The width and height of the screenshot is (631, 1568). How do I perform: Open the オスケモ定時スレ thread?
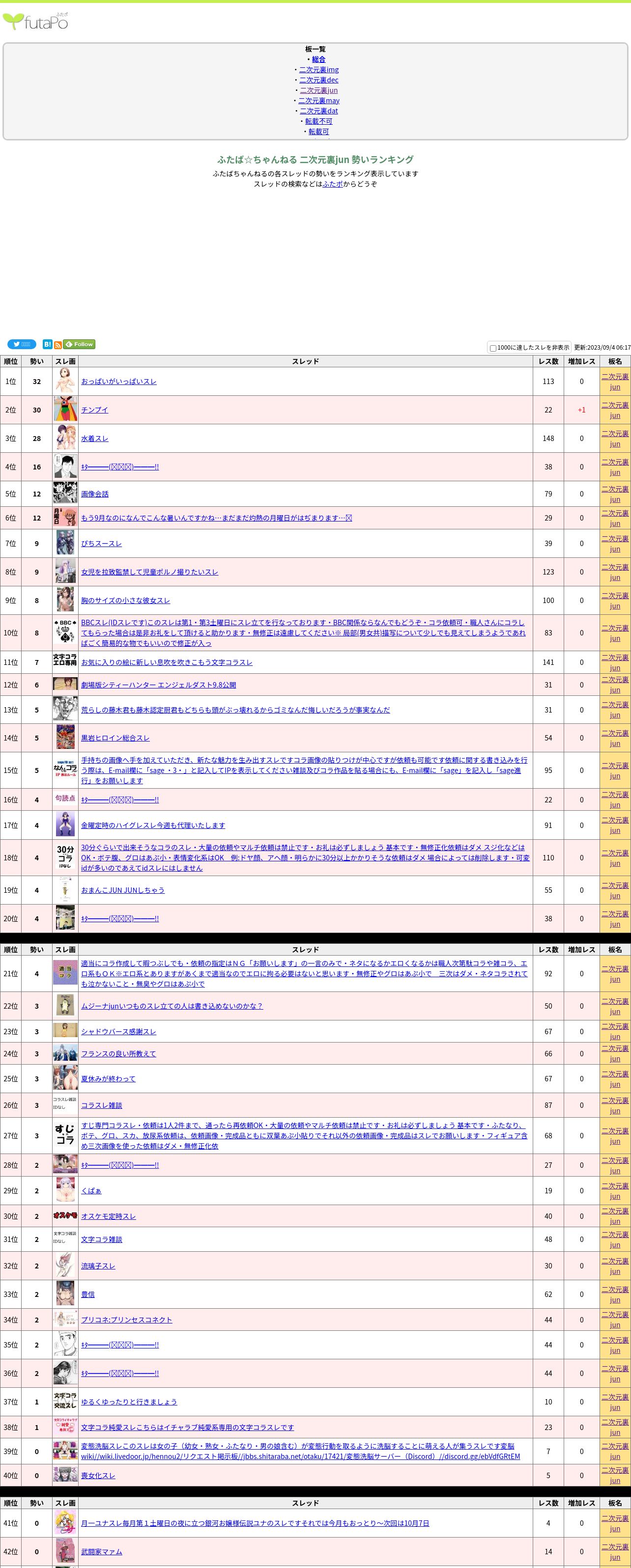(x=109, y=1216)
